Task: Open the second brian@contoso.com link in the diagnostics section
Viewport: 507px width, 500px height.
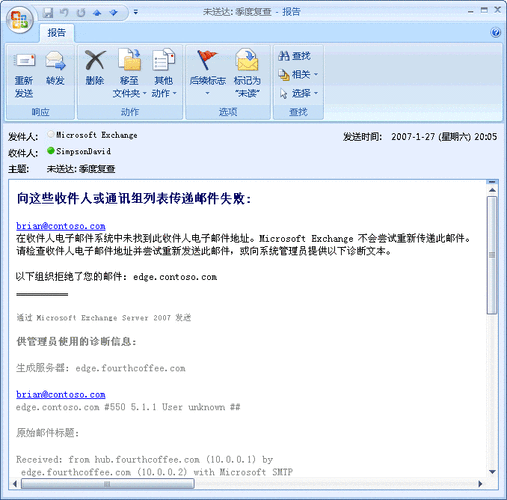Action: point(61,394)
